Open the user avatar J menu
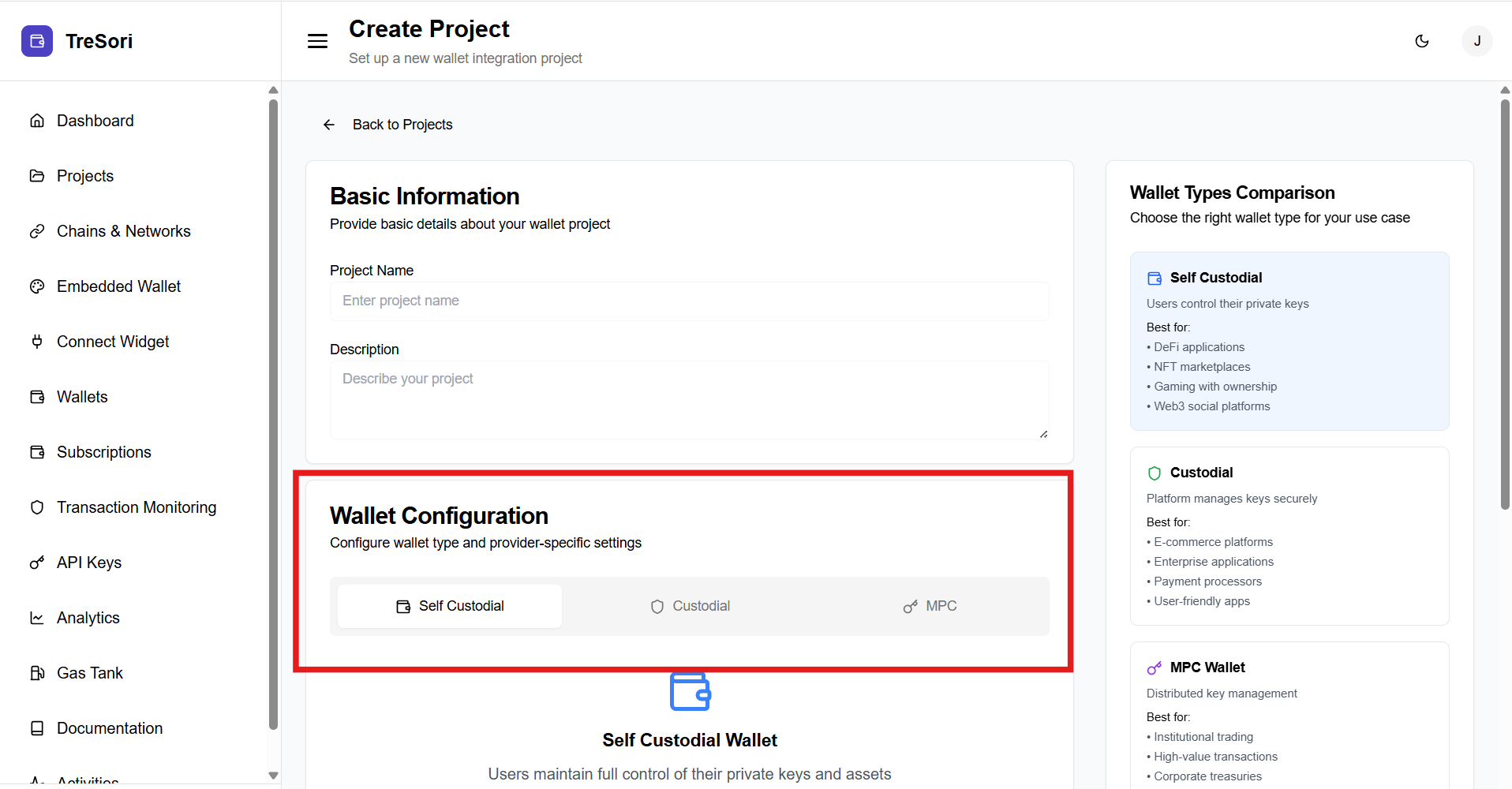The height and width of the screenshot is (789, 1512). click(1476, 41)
